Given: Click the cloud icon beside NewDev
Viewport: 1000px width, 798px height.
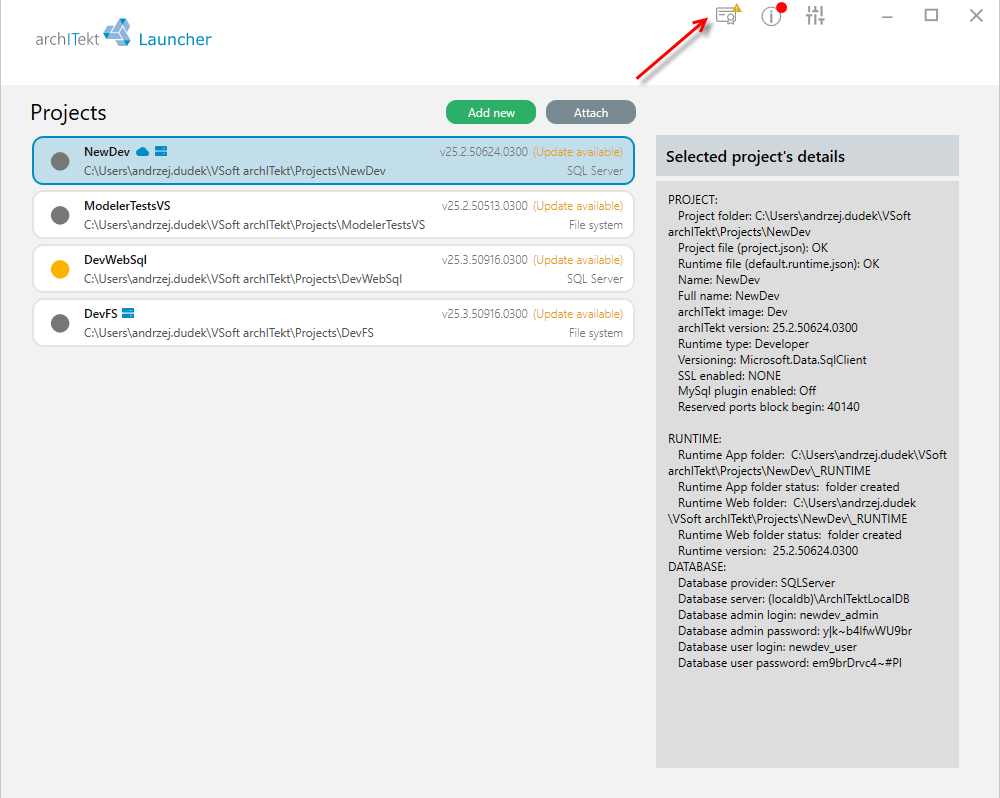Looking at the screenshot, I should [143, 152].
